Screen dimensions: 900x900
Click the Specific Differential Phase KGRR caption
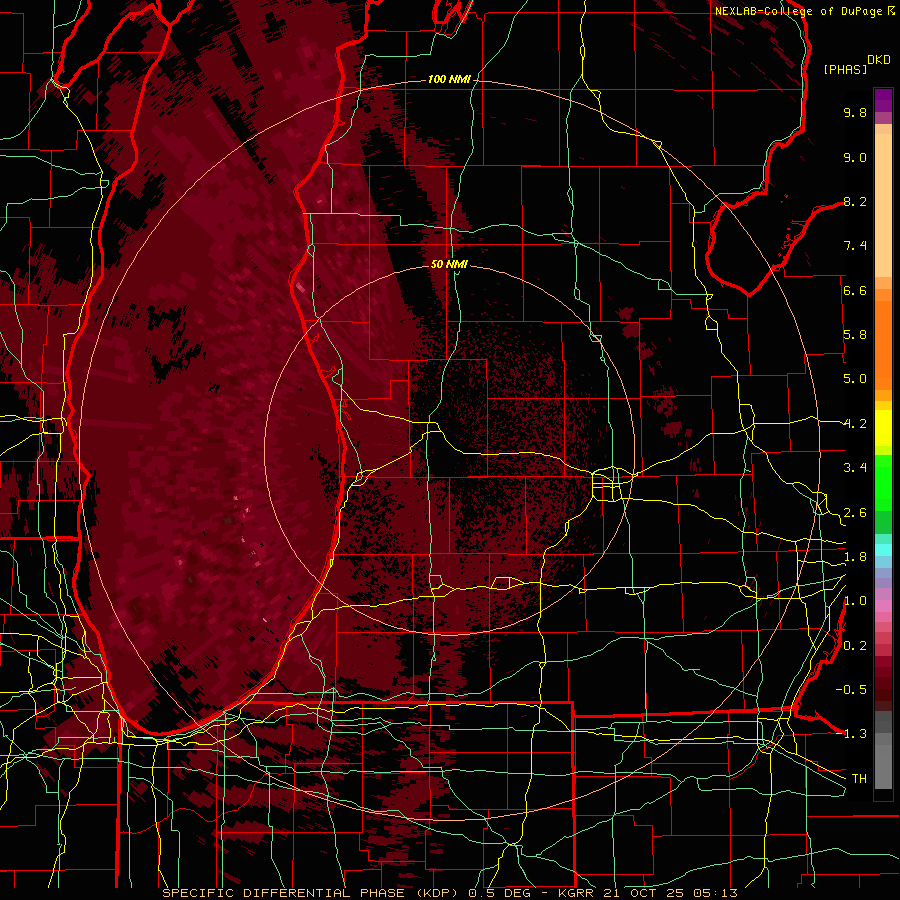449,893
